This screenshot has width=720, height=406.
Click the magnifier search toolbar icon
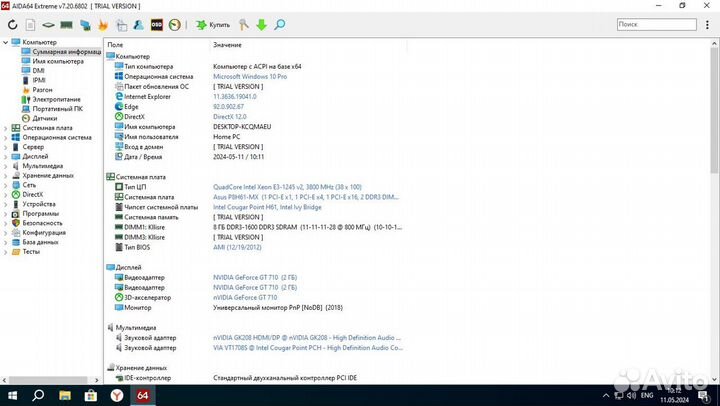[279, 24]
